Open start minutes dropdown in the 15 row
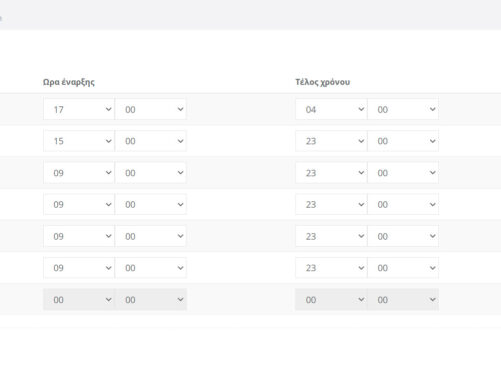The width and height of the screenshot is (501, 374). tap(151, 141)
